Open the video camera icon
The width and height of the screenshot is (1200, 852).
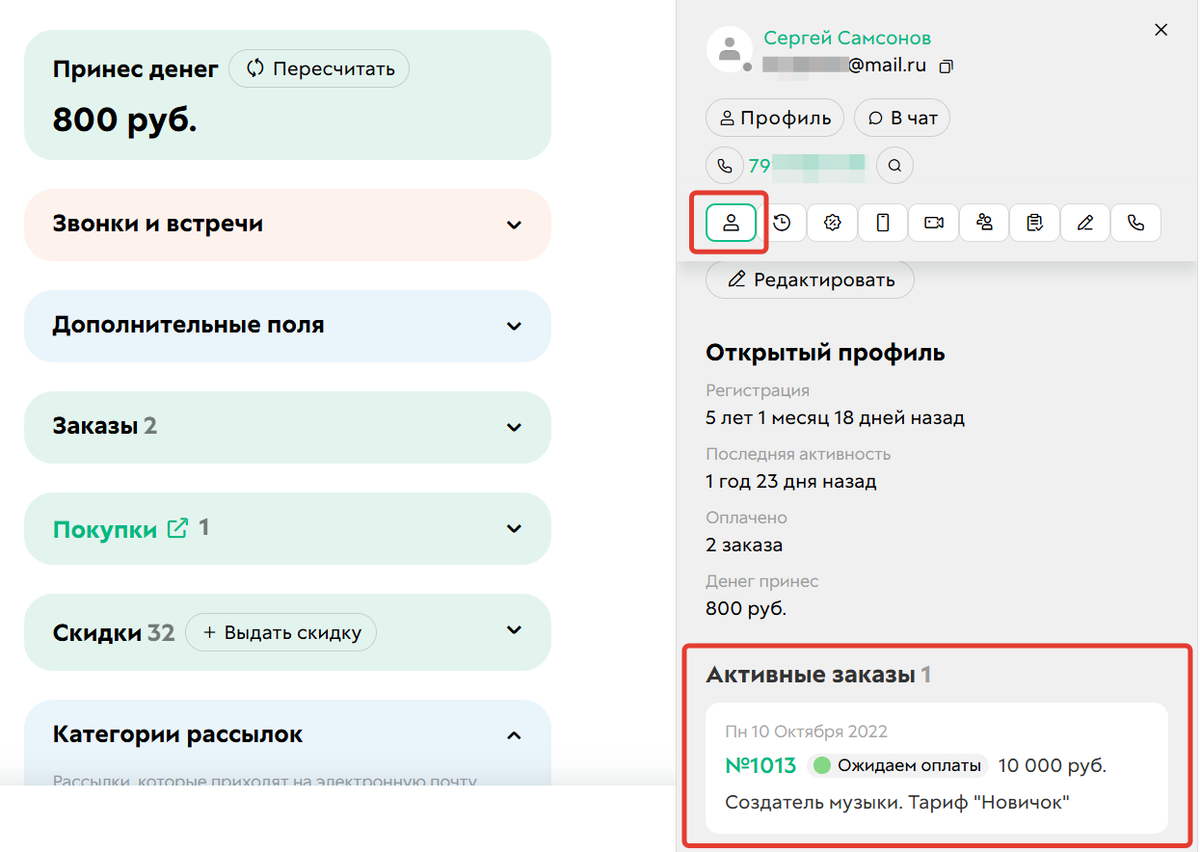933,222
